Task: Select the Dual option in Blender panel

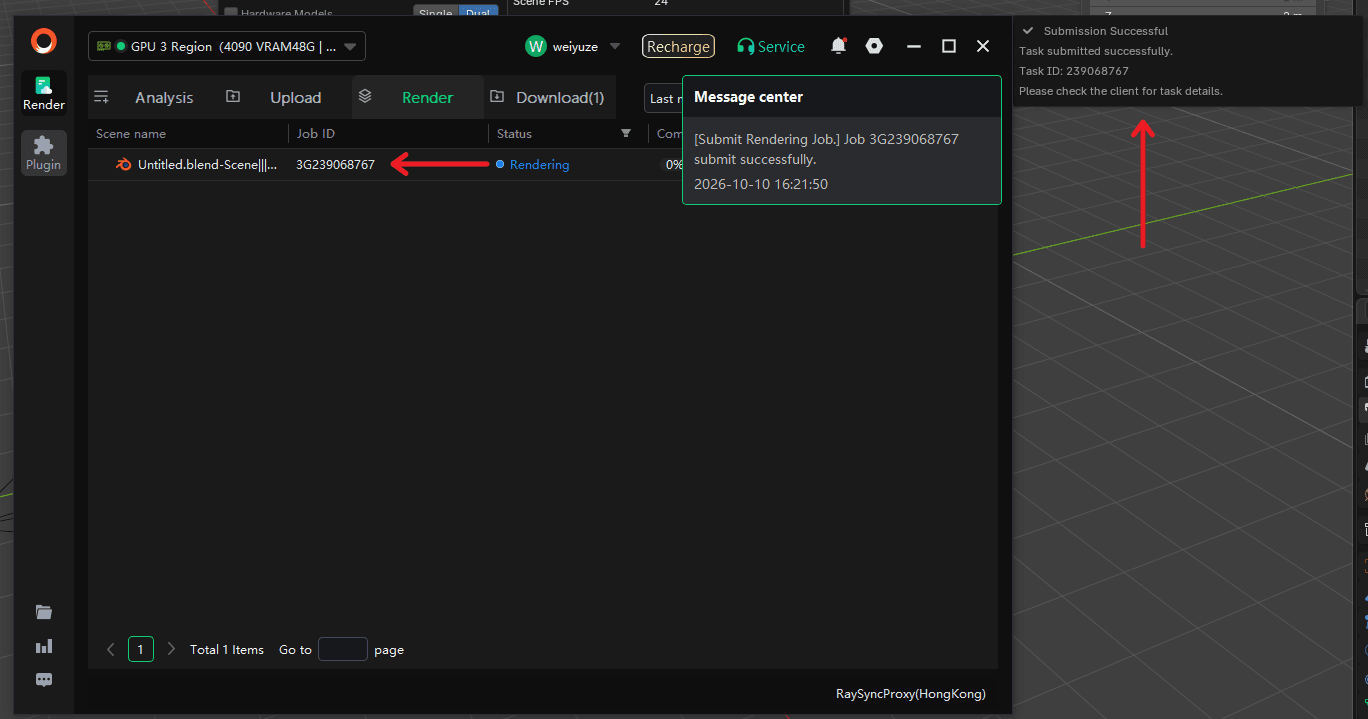Action: [x=477, y=13]
